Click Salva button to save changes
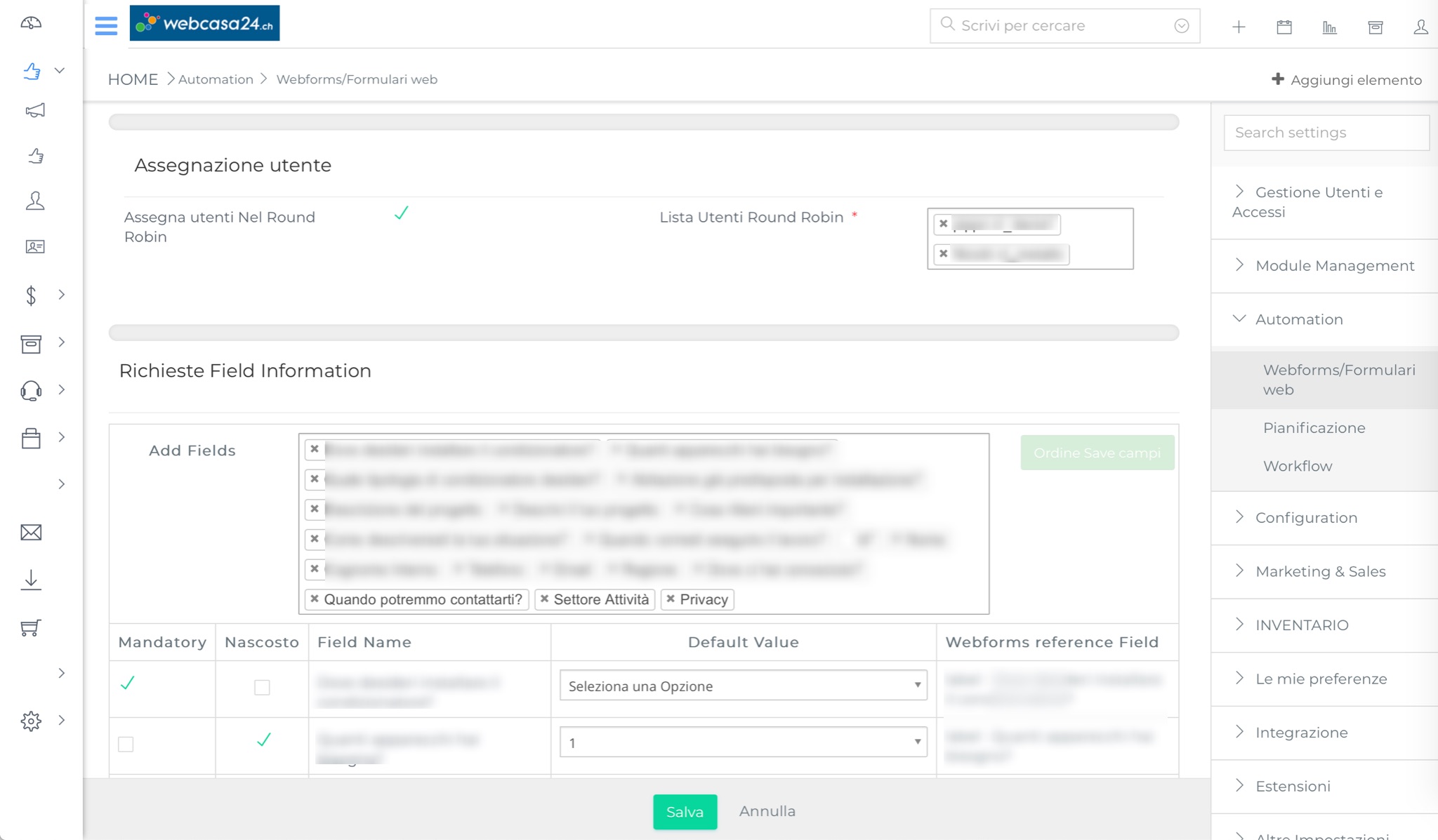Viewport: 1438px width, 840px height. [x=685, y=811]
